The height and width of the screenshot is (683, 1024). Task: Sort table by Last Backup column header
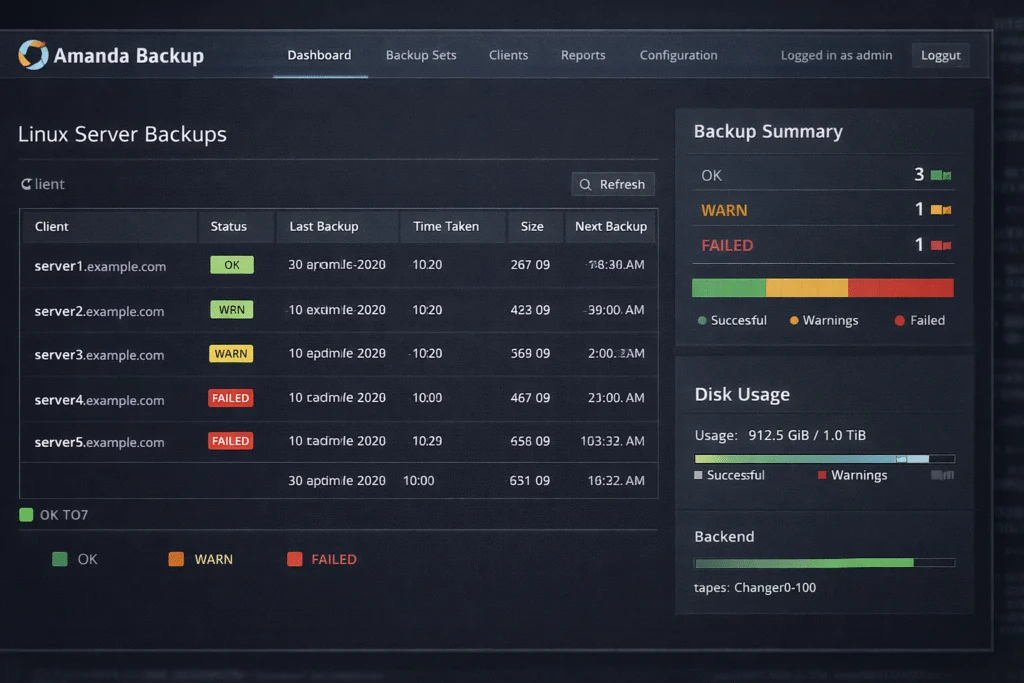click(x=323, y=227)
